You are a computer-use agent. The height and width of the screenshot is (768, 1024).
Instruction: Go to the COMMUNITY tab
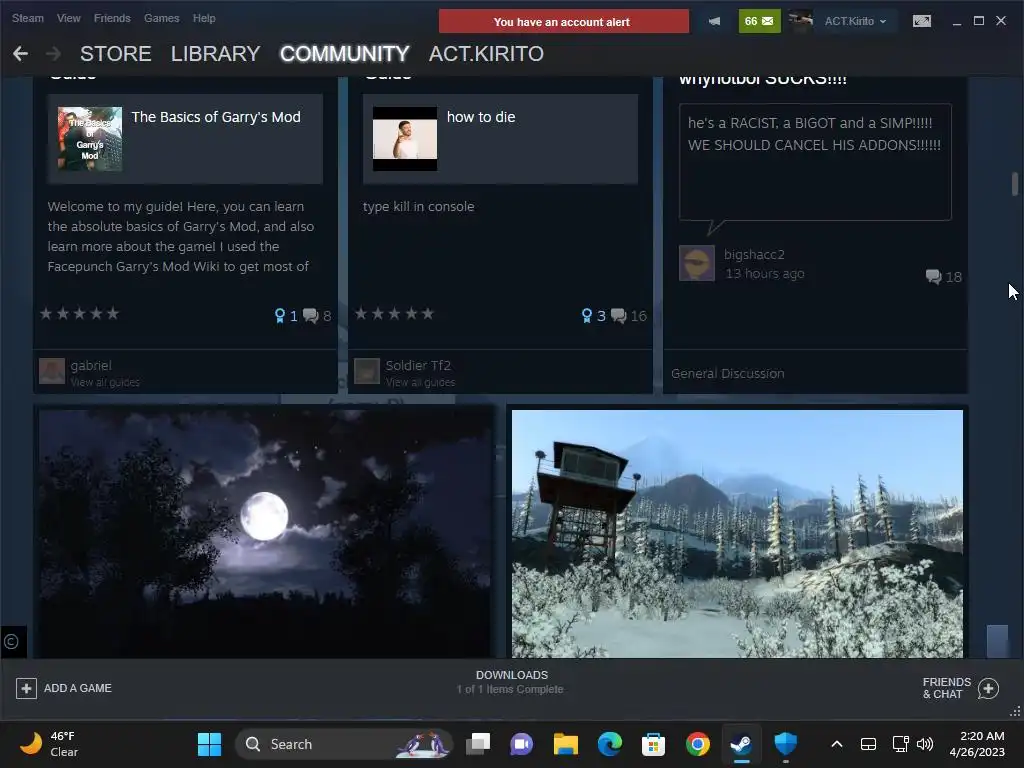coord(344,54)
